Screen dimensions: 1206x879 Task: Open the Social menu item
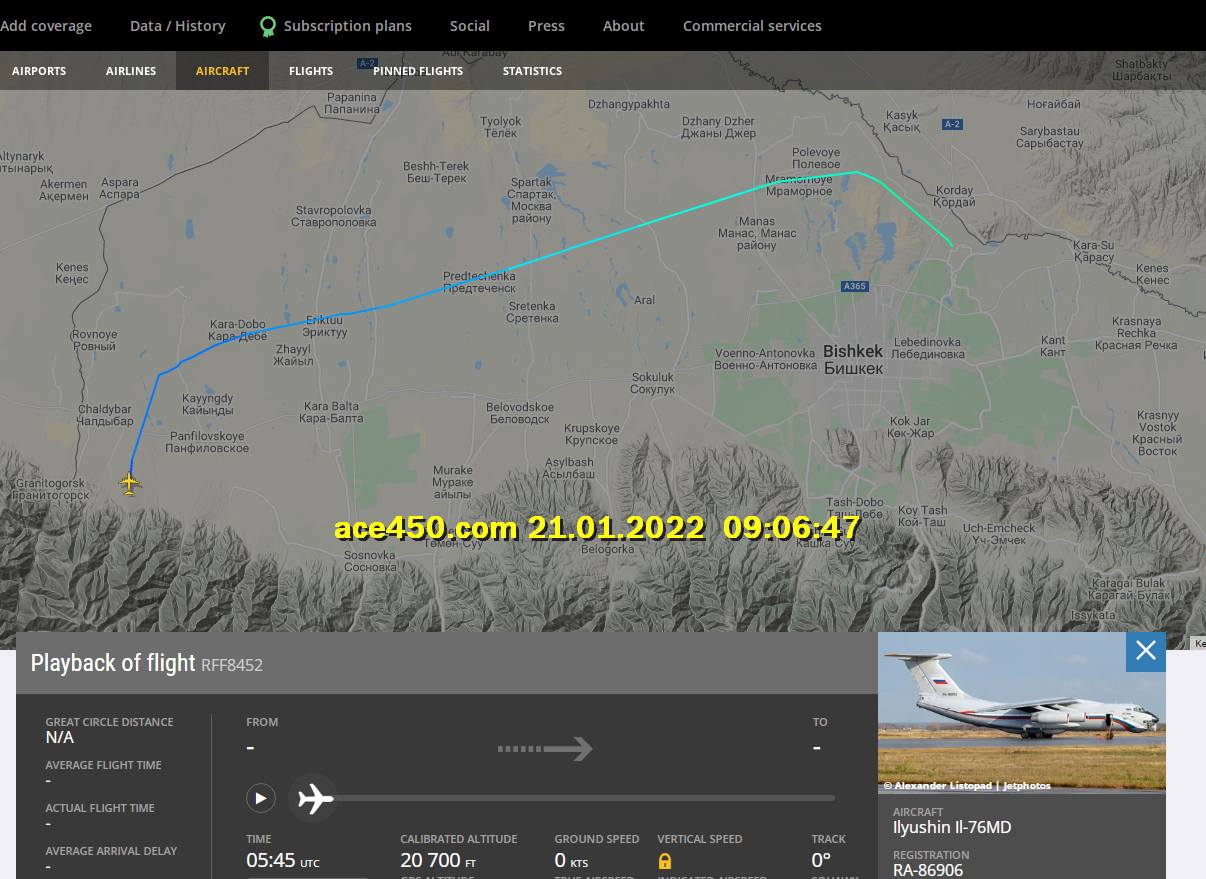click(x=470, y=26)
